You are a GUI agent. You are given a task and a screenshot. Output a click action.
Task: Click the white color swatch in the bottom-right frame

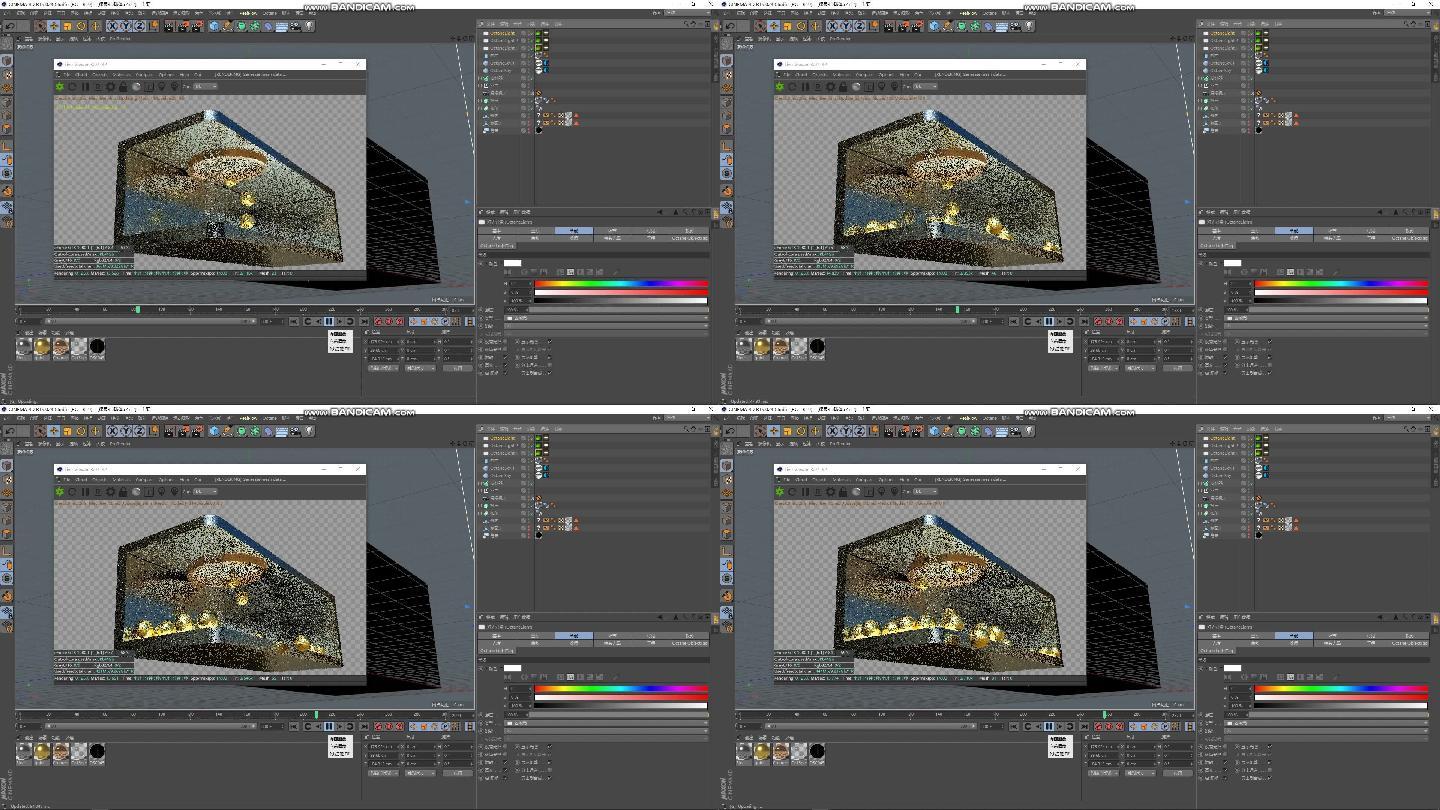coord(1232,668)
